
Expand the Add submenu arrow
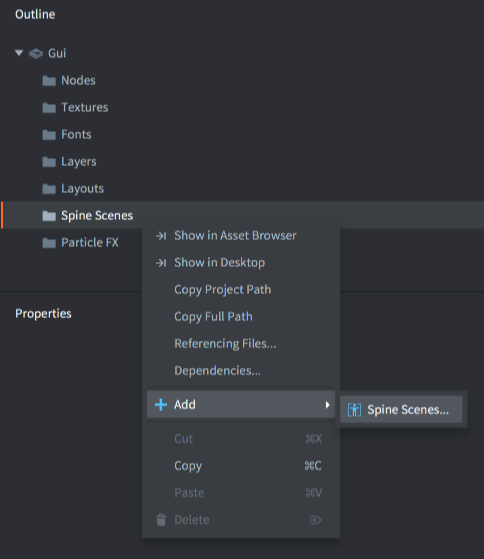[x=327, y=405]
